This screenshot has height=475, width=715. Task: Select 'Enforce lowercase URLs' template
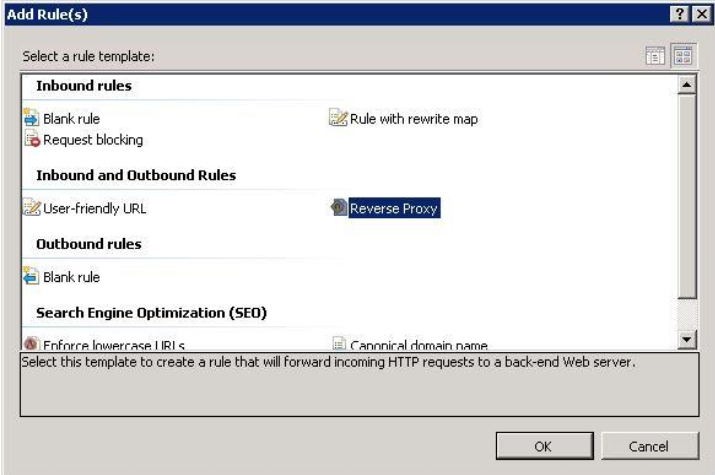(x=114, y=345)
